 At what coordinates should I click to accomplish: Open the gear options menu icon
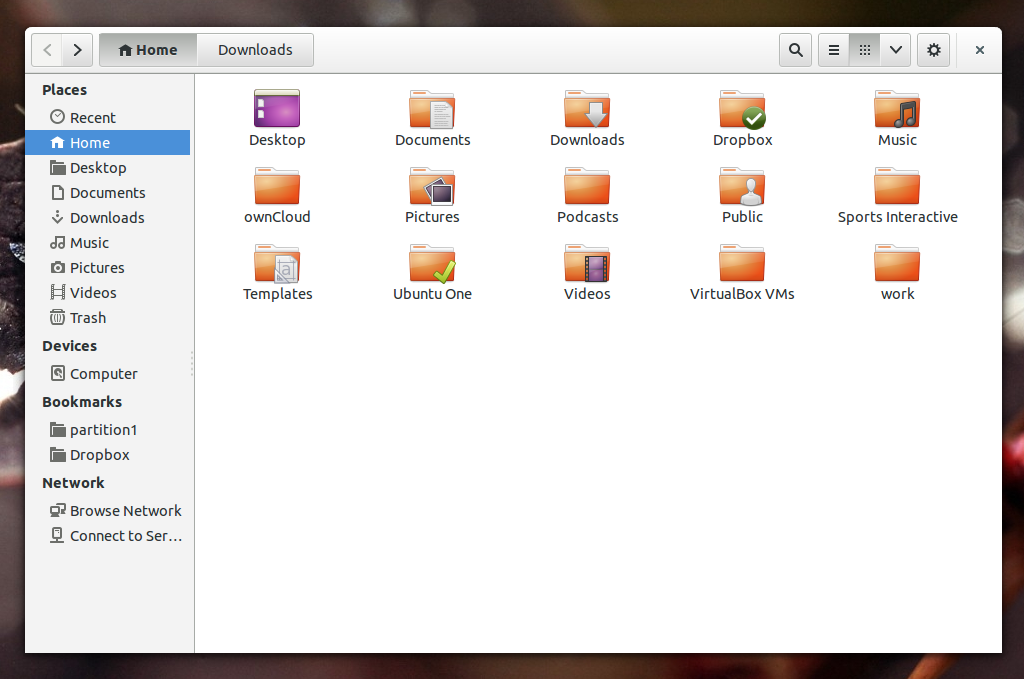933,49
